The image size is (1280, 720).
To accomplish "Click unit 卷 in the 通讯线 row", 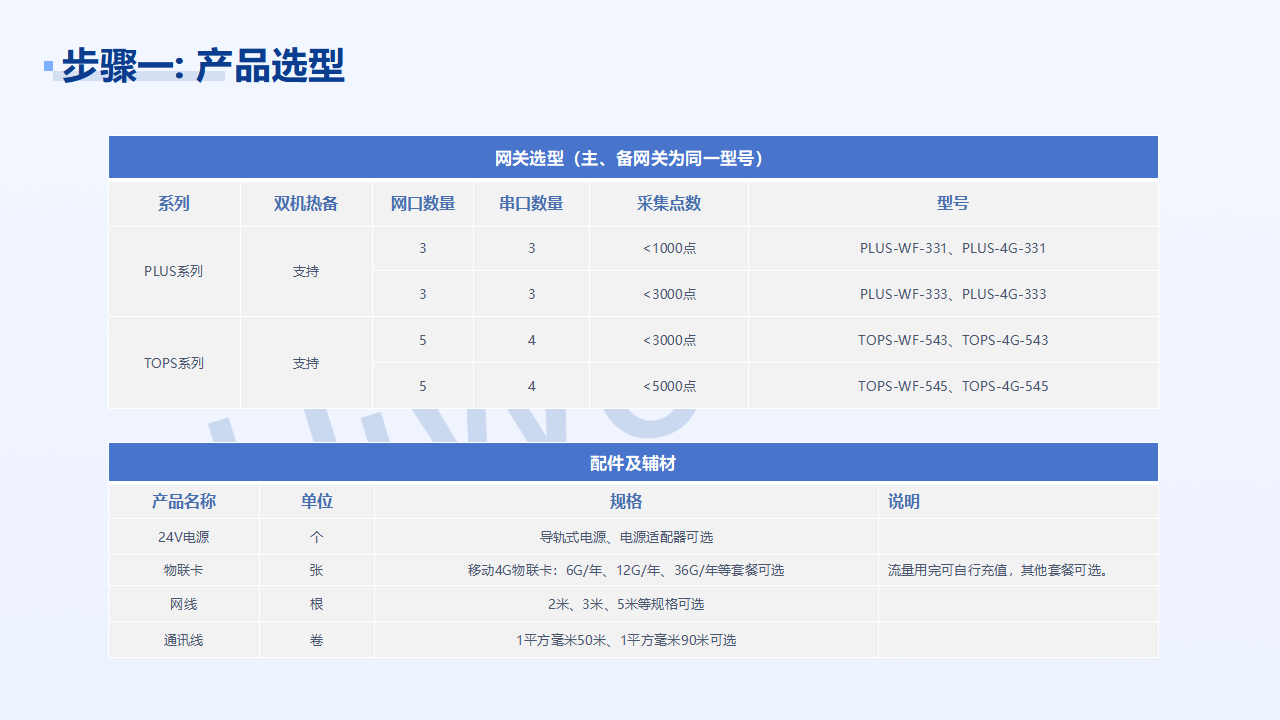I will pos(317,640).
